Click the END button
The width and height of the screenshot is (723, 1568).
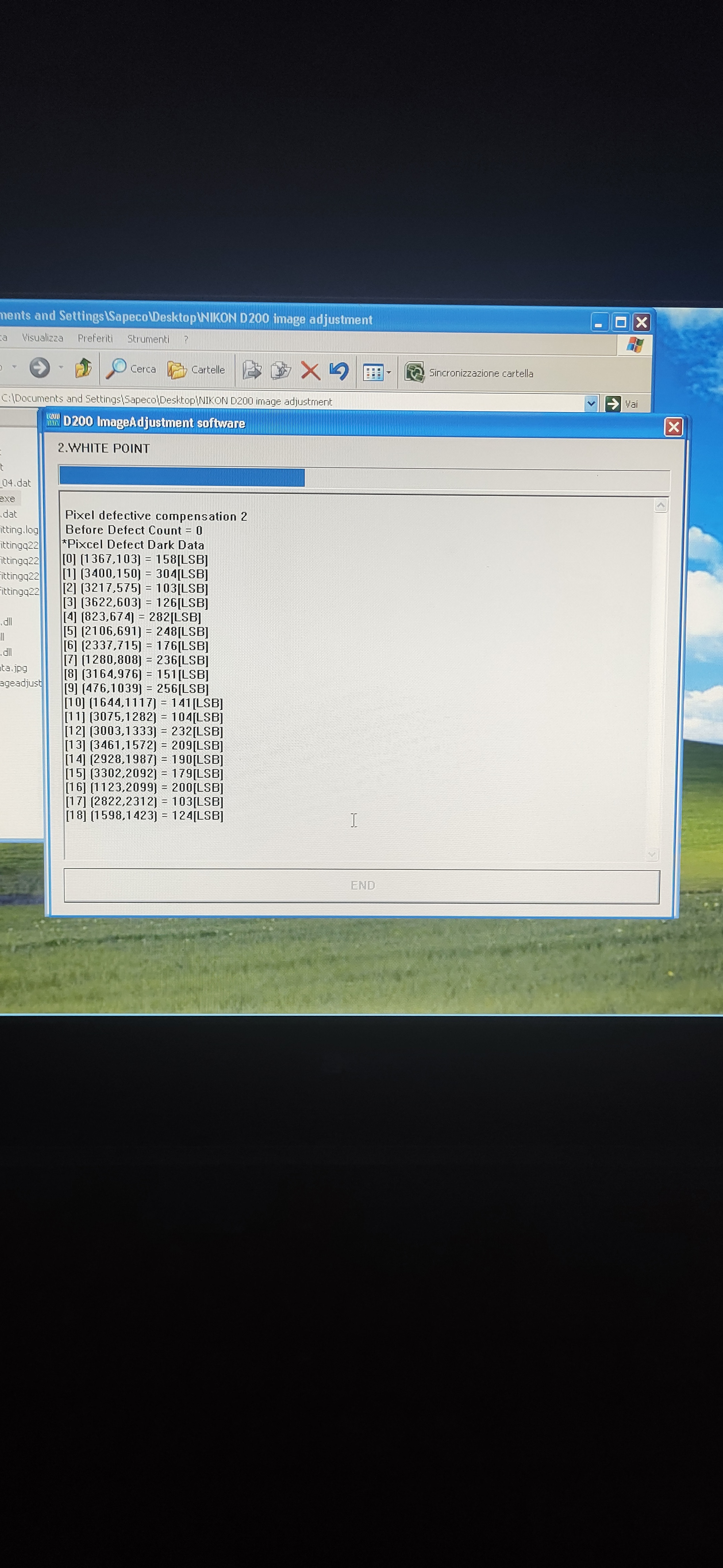(x=362, y=886)
